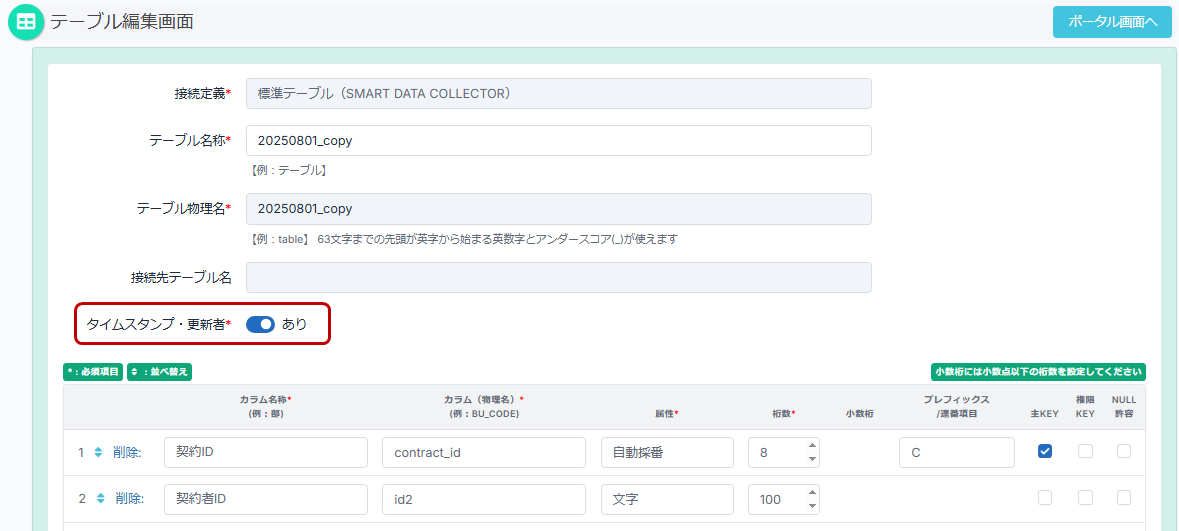Click 削除 link for row 1
This screenshot has width=1179, height=531.
click(x=127, y=452)
